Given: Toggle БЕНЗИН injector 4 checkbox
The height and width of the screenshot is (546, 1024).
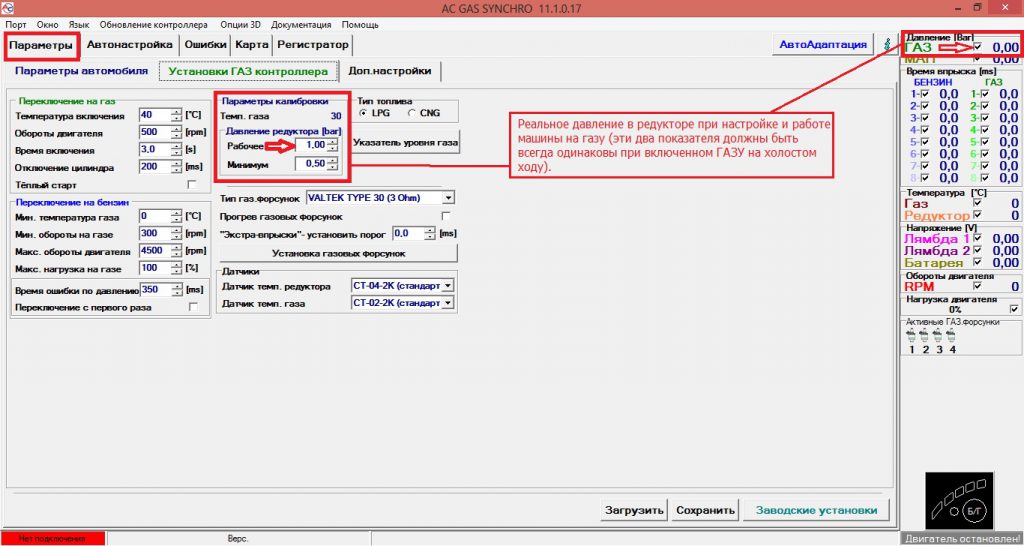Looking at the screenshot, I should 925,130.
